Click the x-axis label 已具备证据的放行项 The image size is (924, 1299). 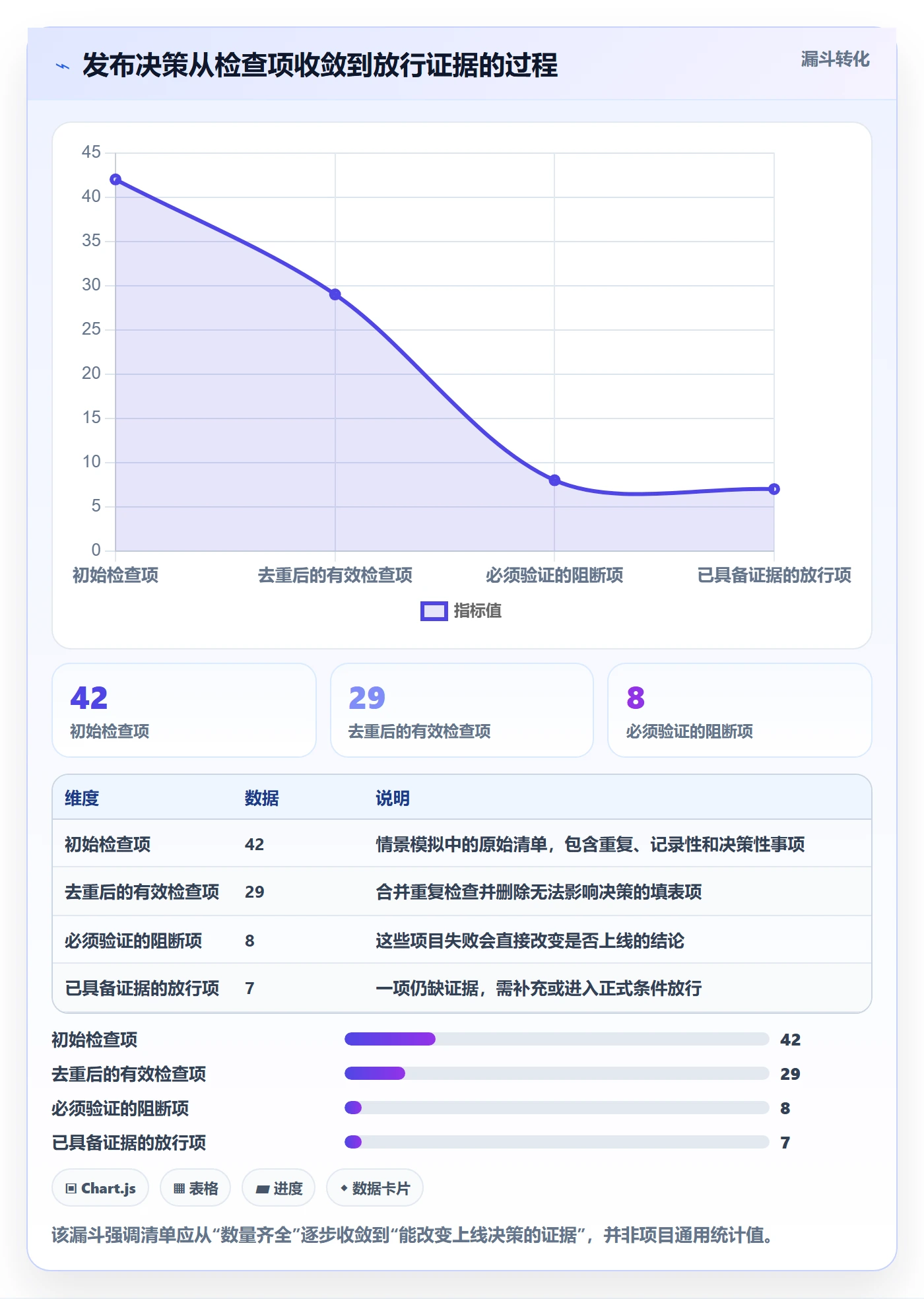pyautogui.click(x=774, y=575)
